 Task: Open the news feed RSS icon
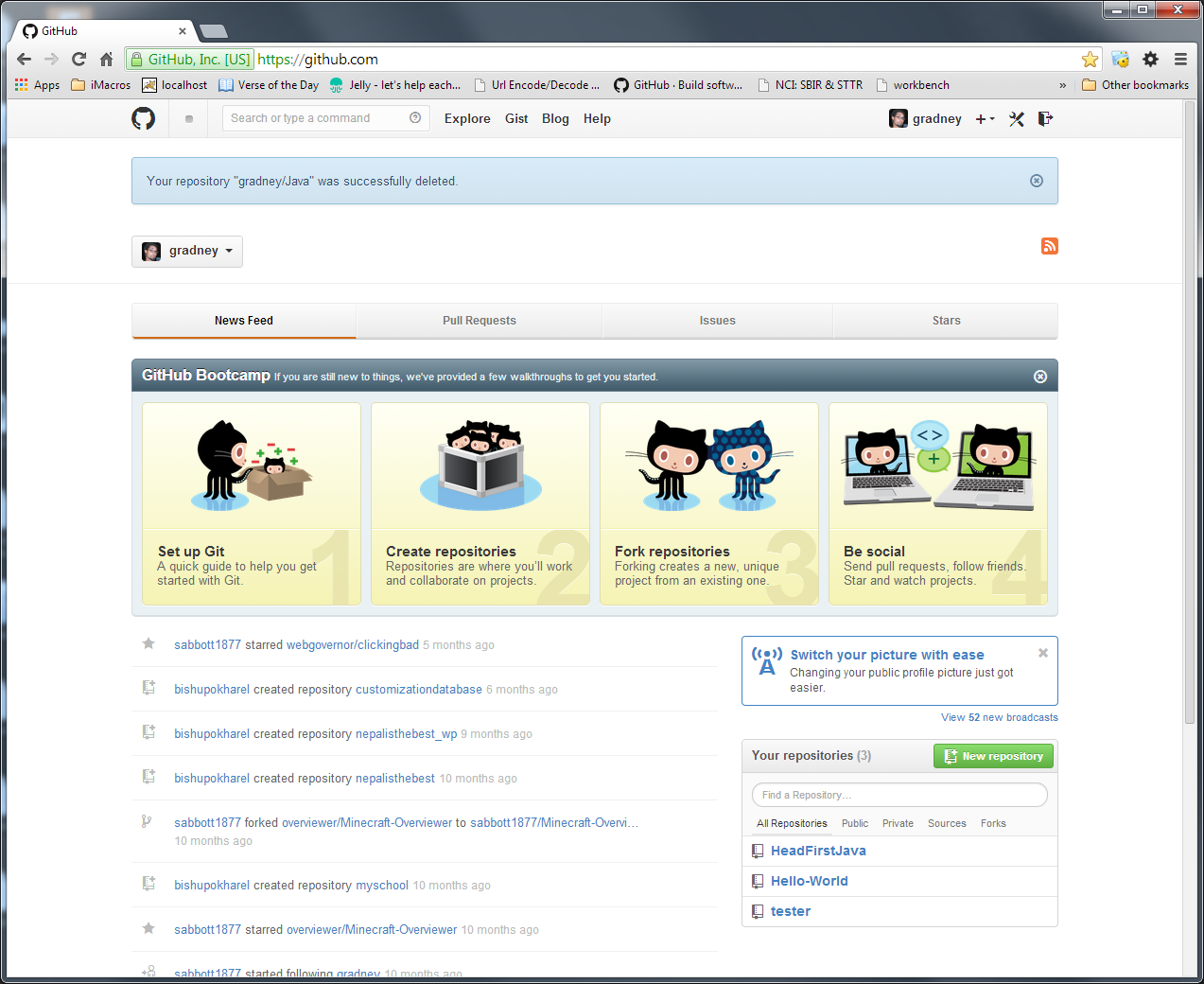pyautogui.click(x=1049, y=246)
